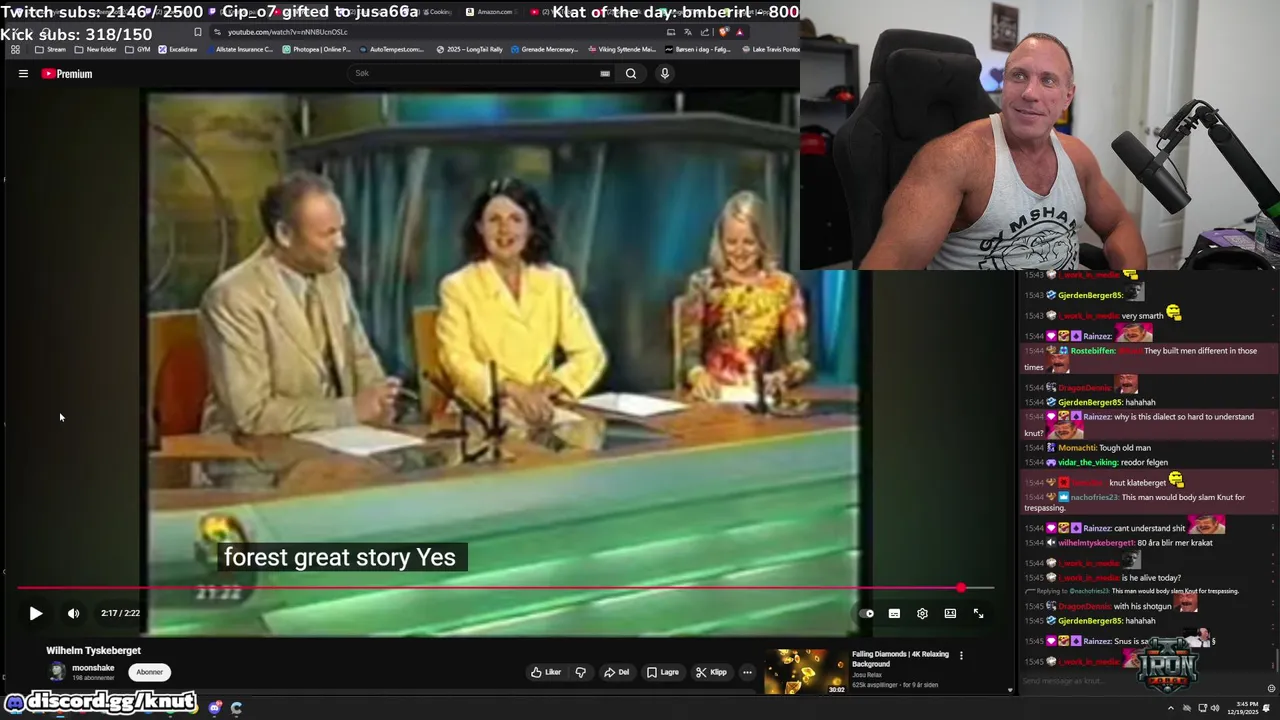Subscribe with the Abonner button
Image resolution: width=1280 pixels, height=720 pixels.
click(x=150, y=672)
